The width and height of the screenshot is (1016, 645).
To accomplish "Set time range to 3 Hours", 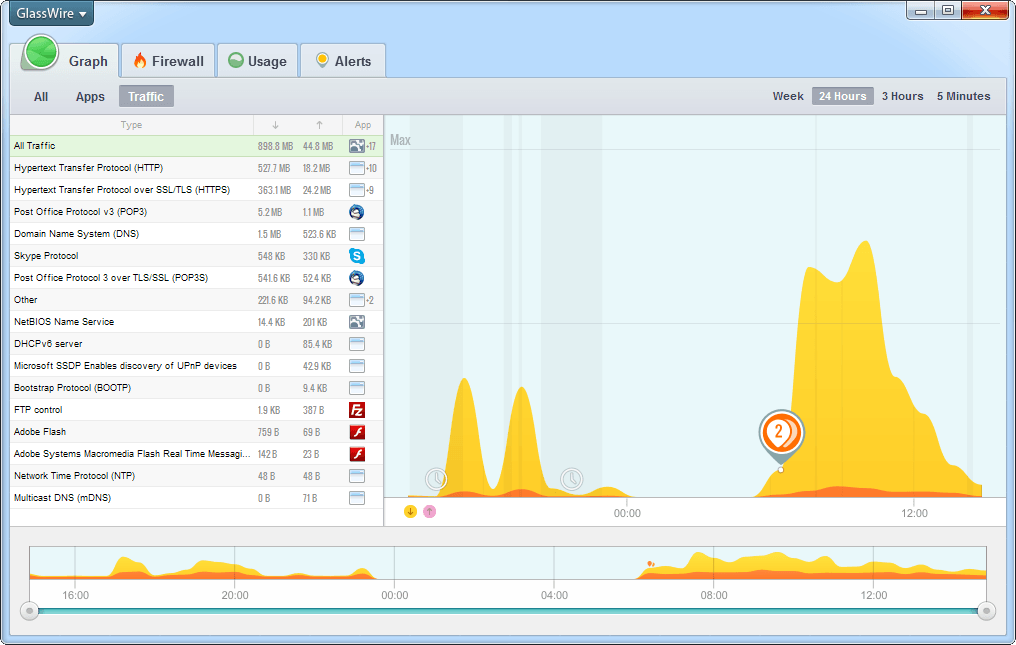I will [x=902, y=96].
